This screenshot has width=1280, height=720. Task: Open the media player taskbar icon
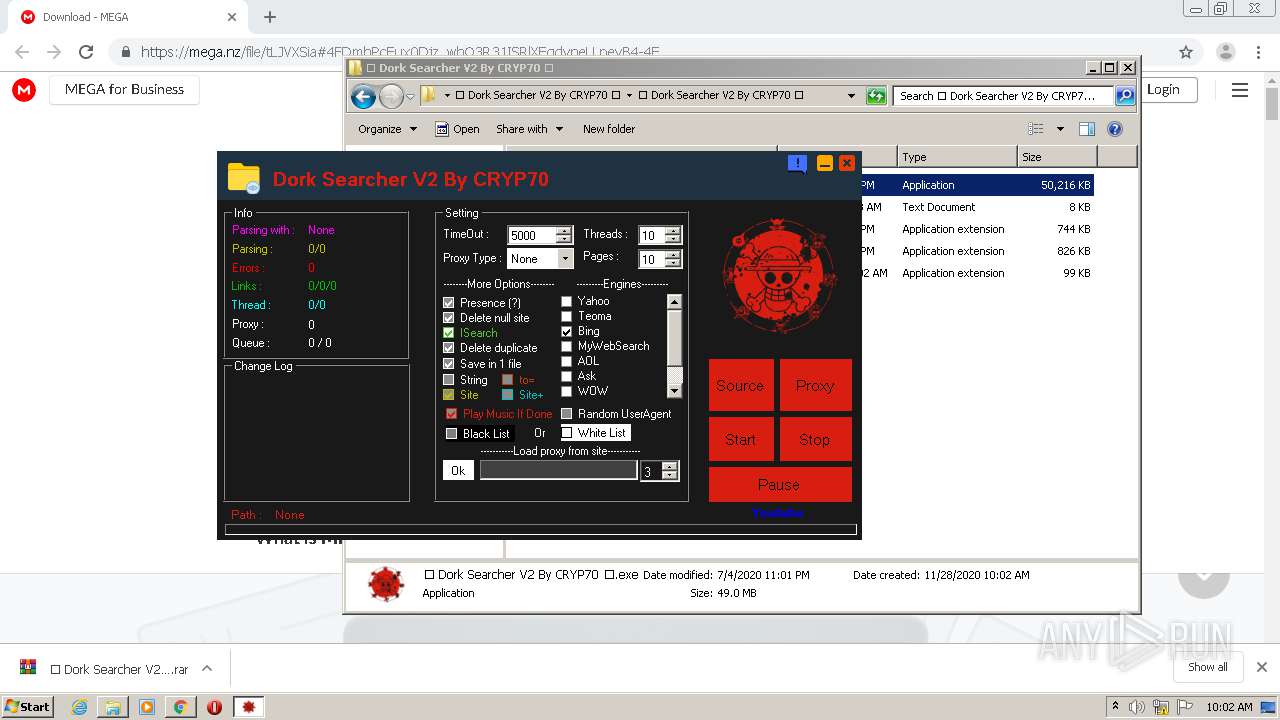(x=147, y=707)
